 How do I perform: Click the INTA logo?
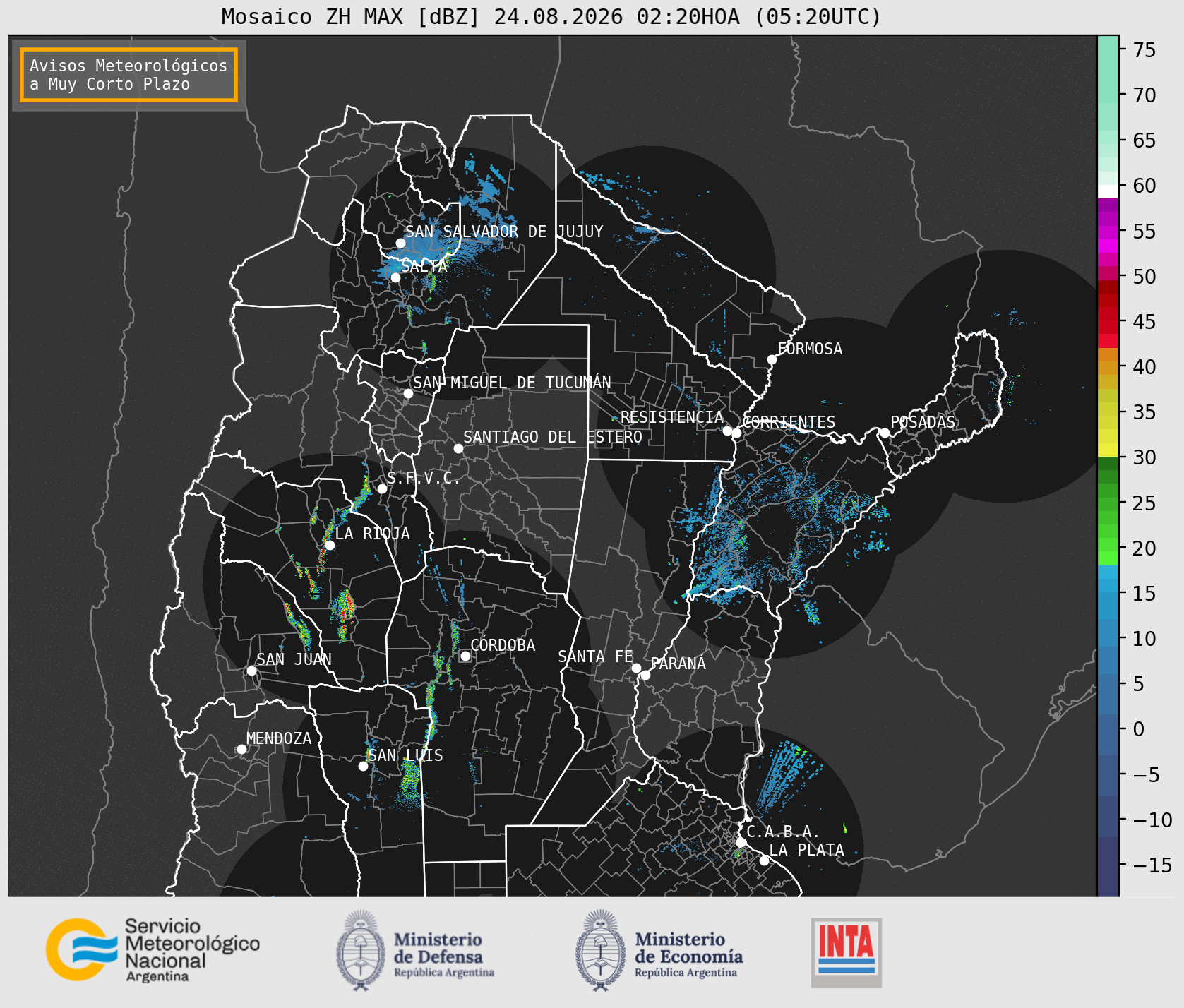click(x=846, y=952)
